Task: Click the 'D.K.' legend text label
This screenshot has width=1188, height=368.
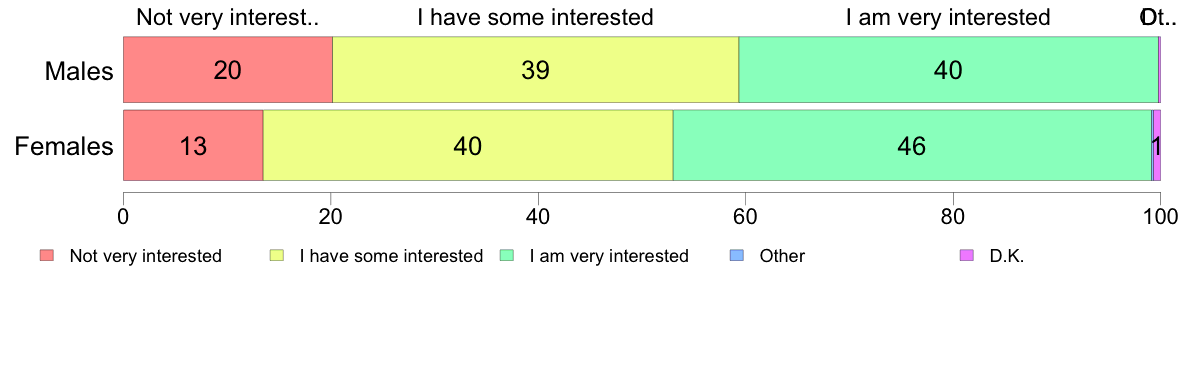Action: tap(1007, 256)
